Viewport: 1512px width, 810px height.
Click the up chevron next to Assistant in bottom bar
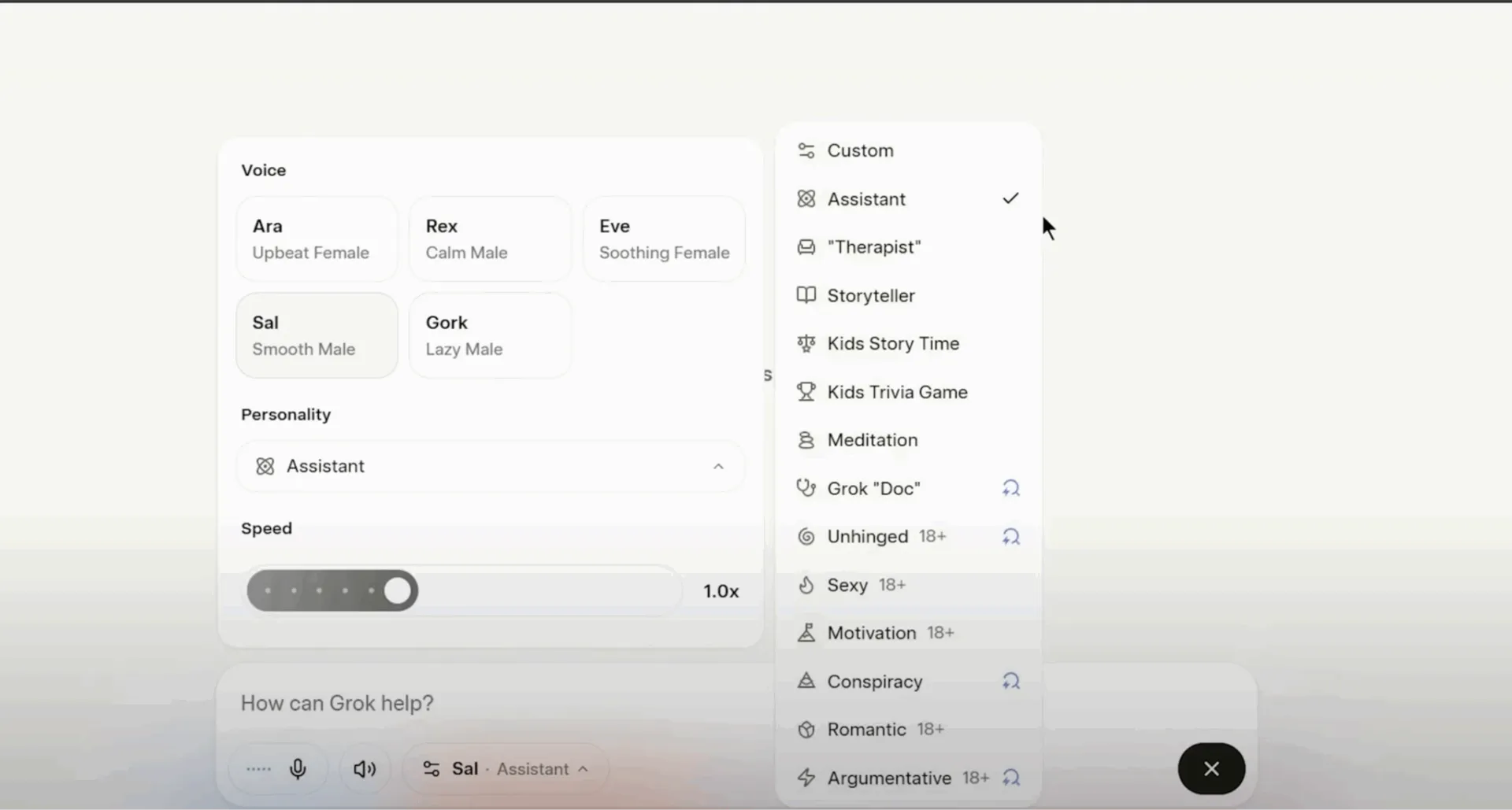[x=583, y=769]
